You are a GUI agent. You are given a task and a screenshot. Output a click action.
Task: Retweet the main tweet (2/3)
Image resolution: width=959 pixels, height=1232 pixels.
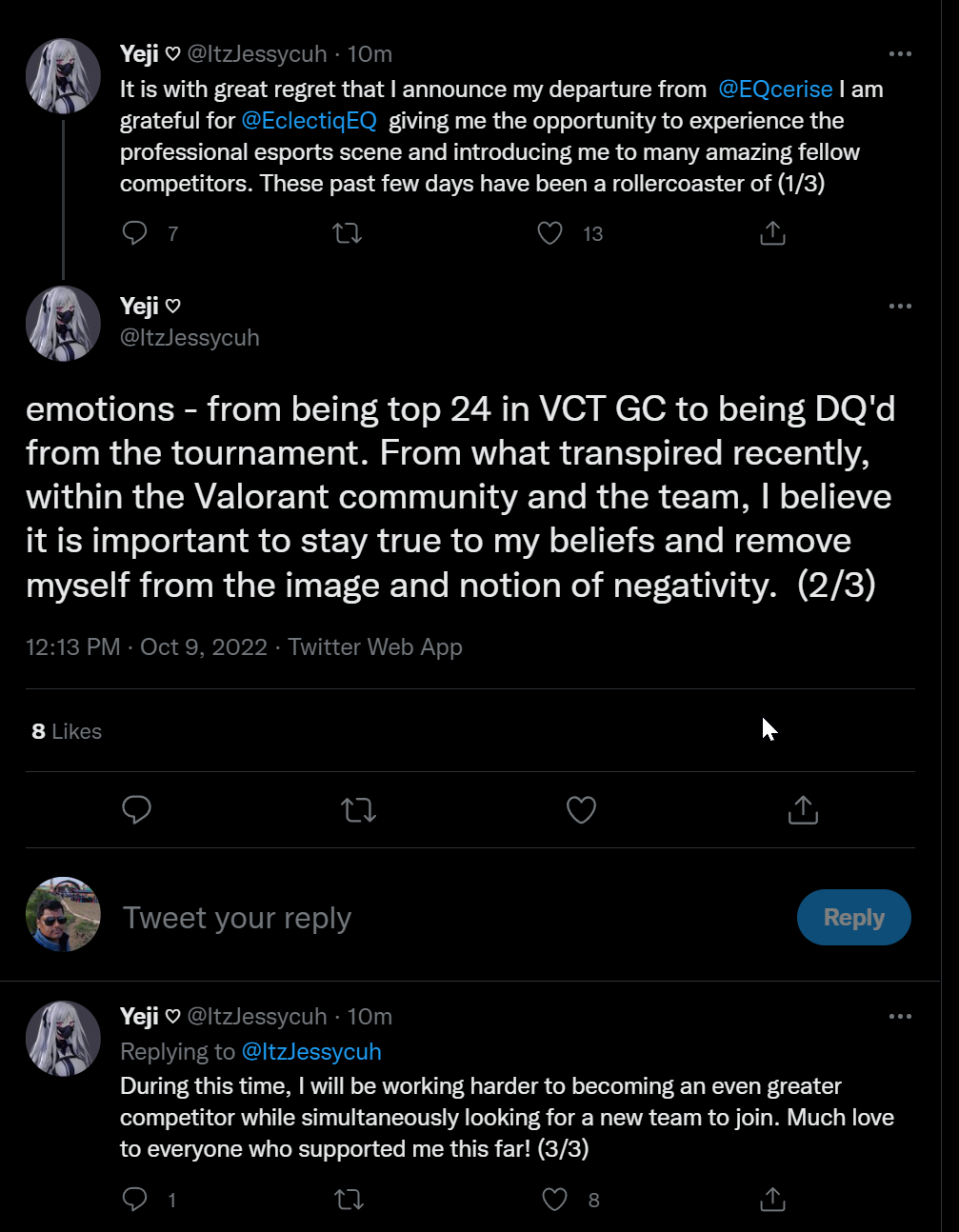(x=359, y=810)
